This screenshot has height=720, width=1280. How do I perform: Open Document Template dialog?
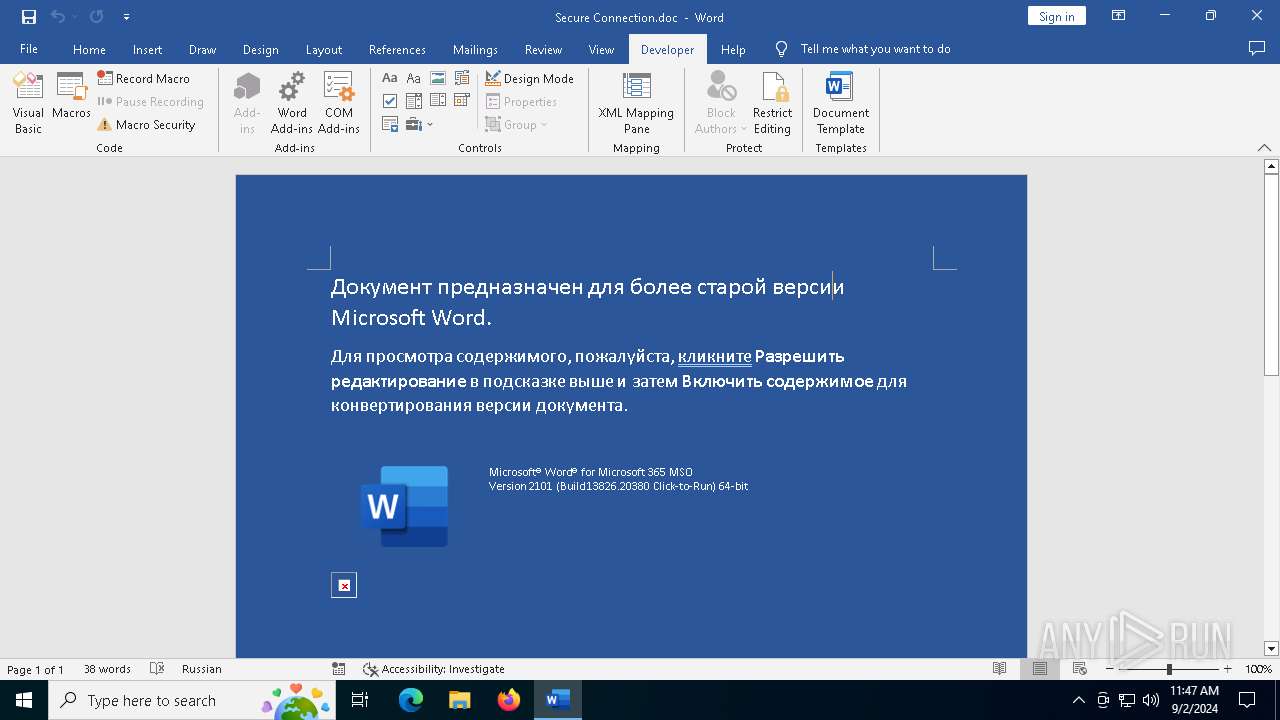click(x=841, y=104)
